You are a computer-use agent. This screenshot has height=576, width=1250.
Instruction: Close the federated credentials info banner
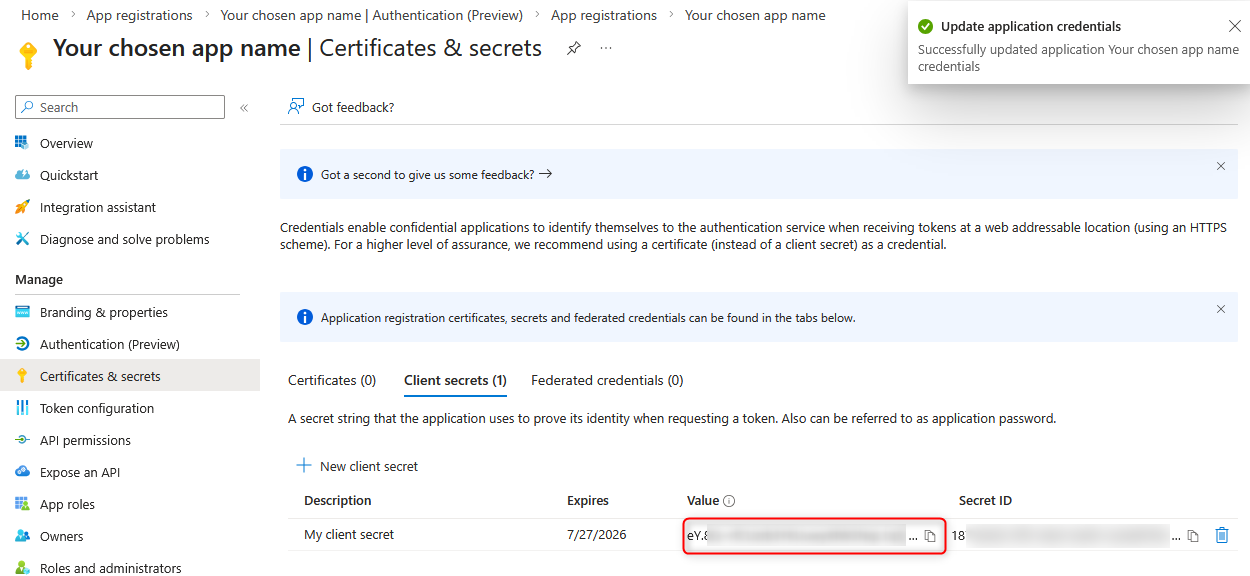(x=1220, y=309)
